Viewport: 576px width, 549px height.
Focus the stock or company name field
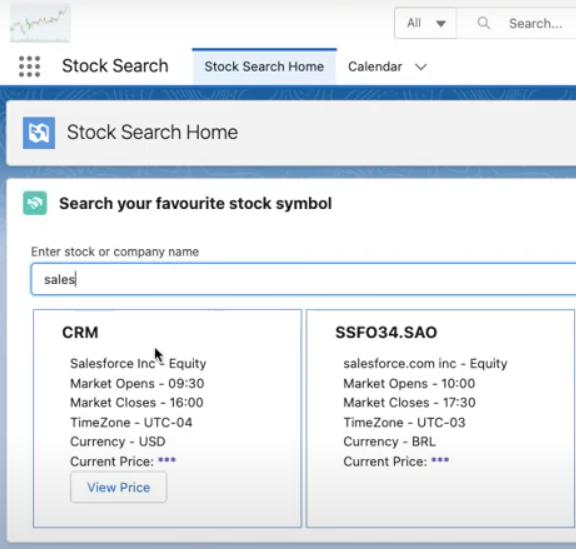(x=303, y=279)
